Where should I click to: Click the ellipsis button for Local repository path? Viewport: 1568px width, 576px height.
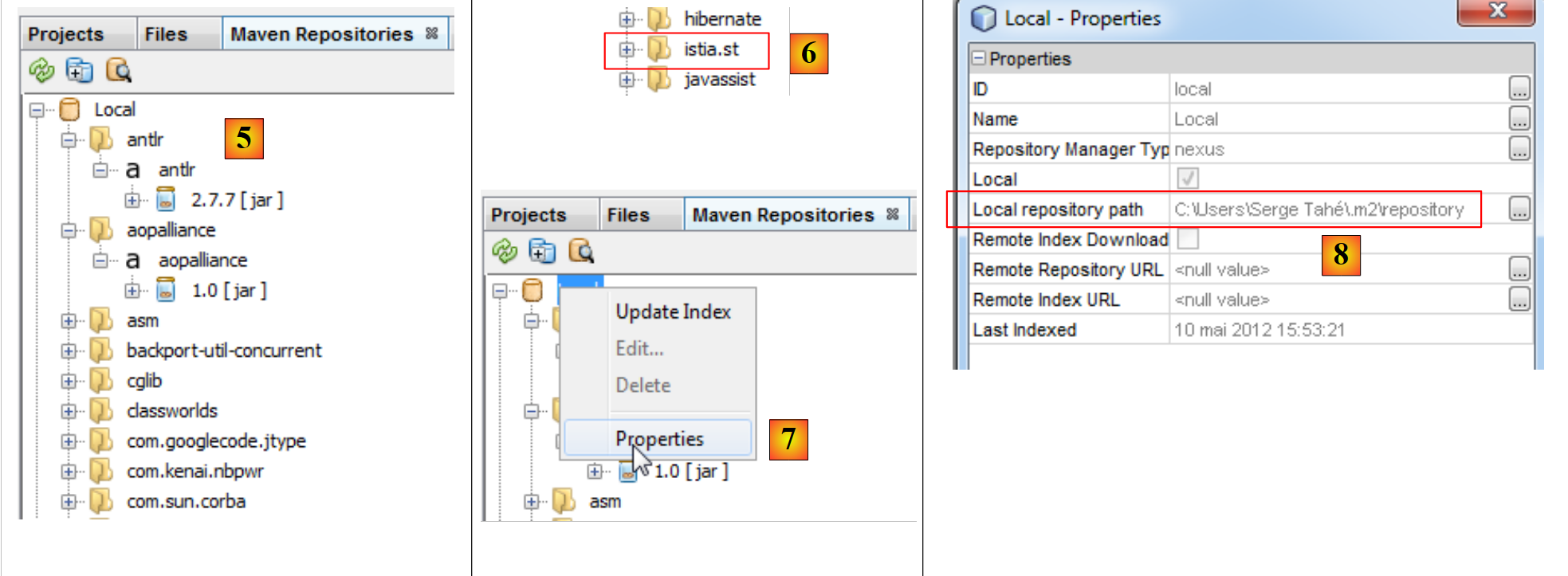[x=1519, y=210]
